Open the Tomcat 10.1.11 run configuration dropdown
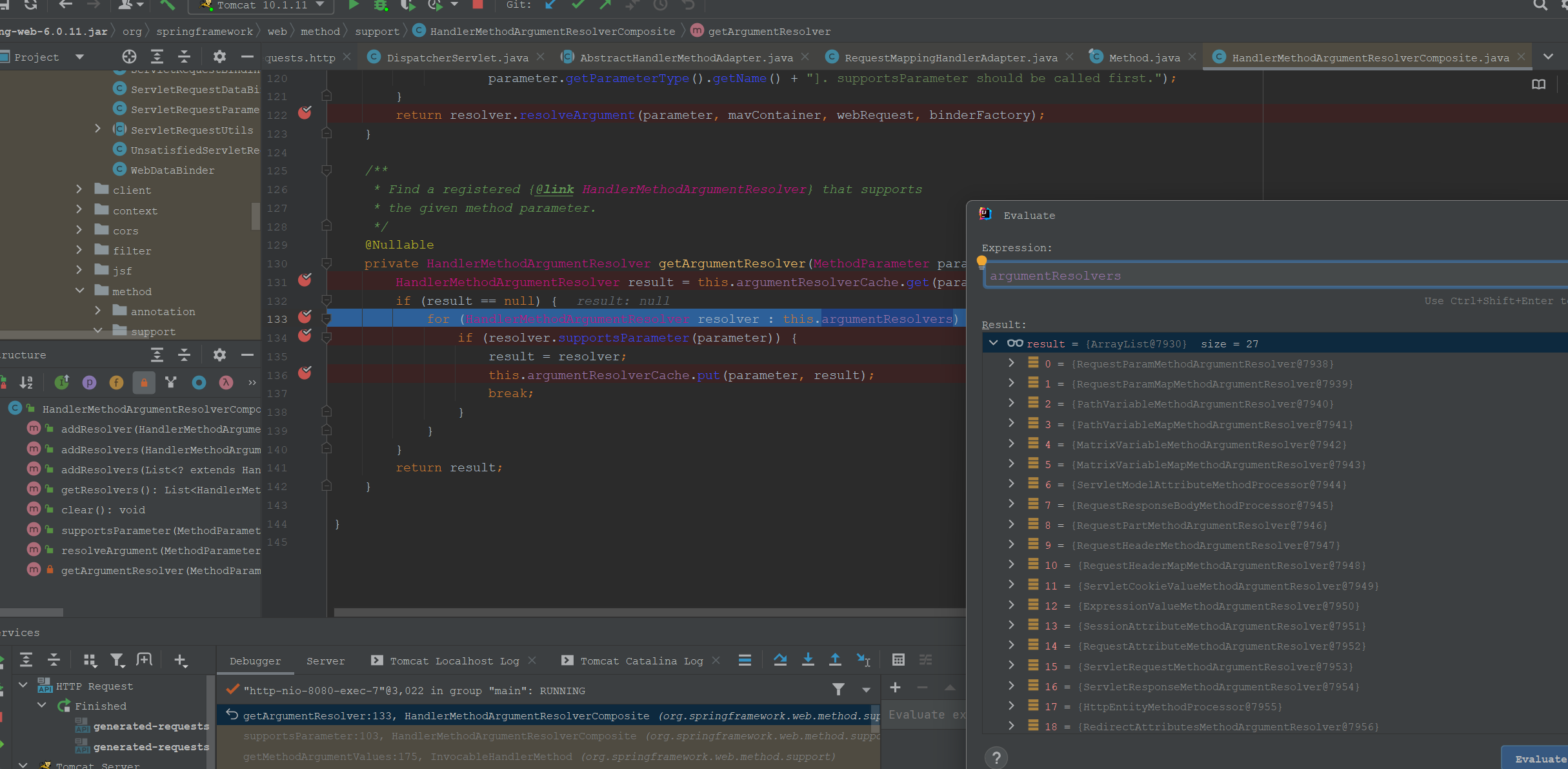1568x769 pixels. 263,5
